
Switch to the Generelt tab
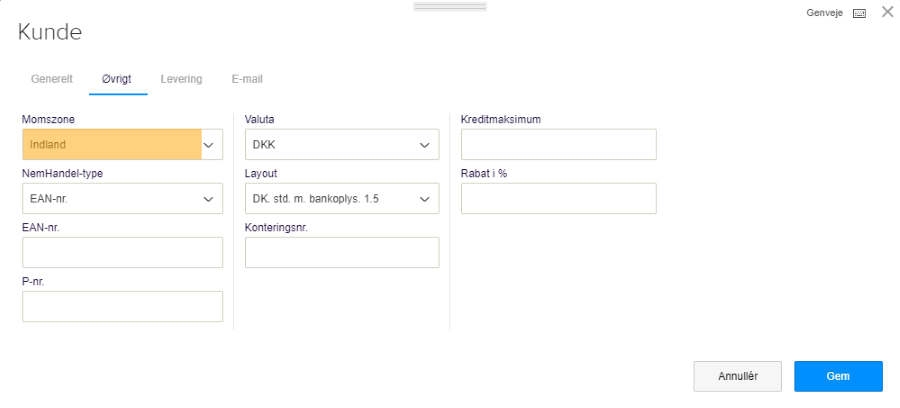click(52, 78)
